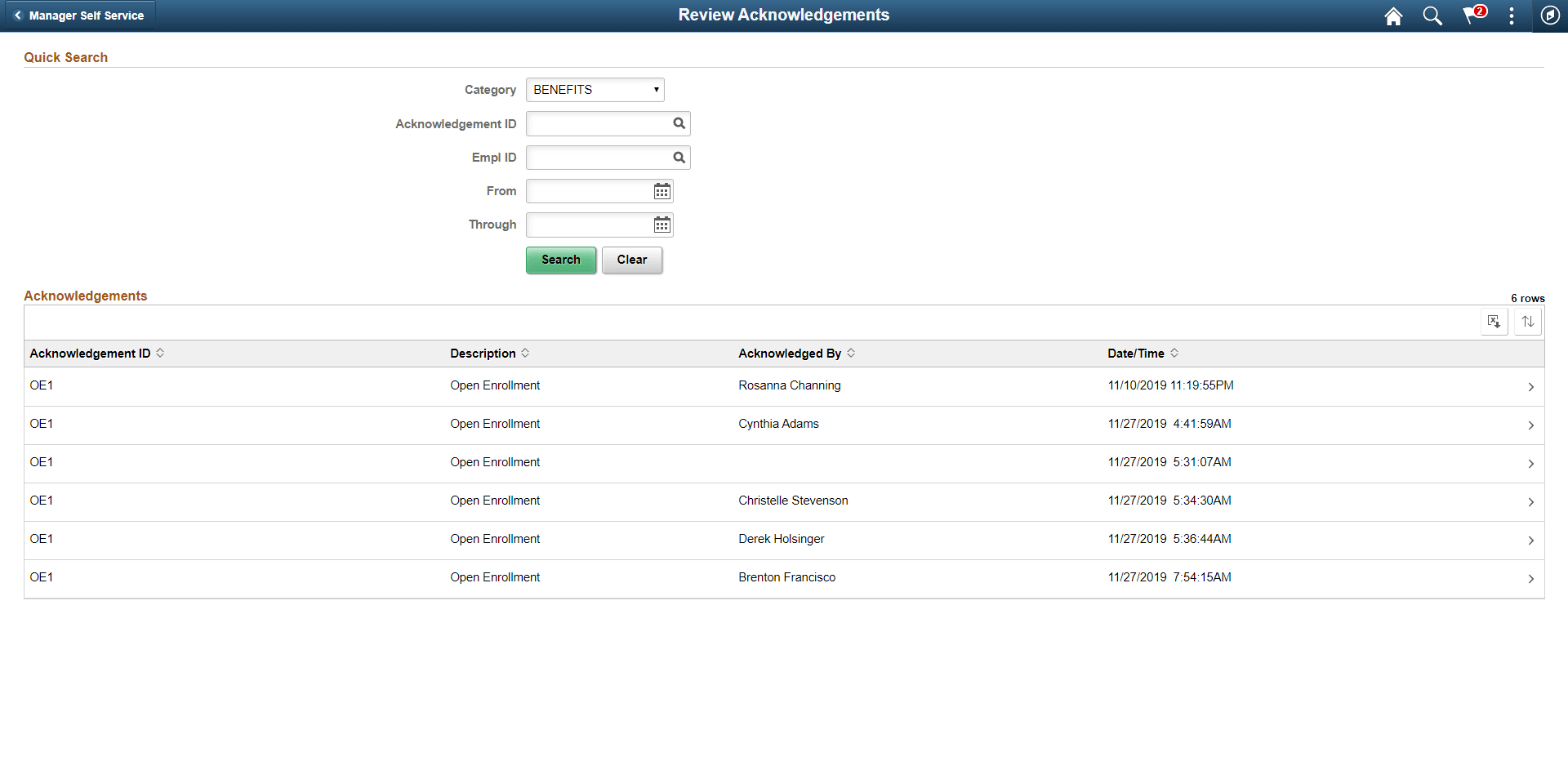Open the Actions List three-dot icon

click(1512, 16)
